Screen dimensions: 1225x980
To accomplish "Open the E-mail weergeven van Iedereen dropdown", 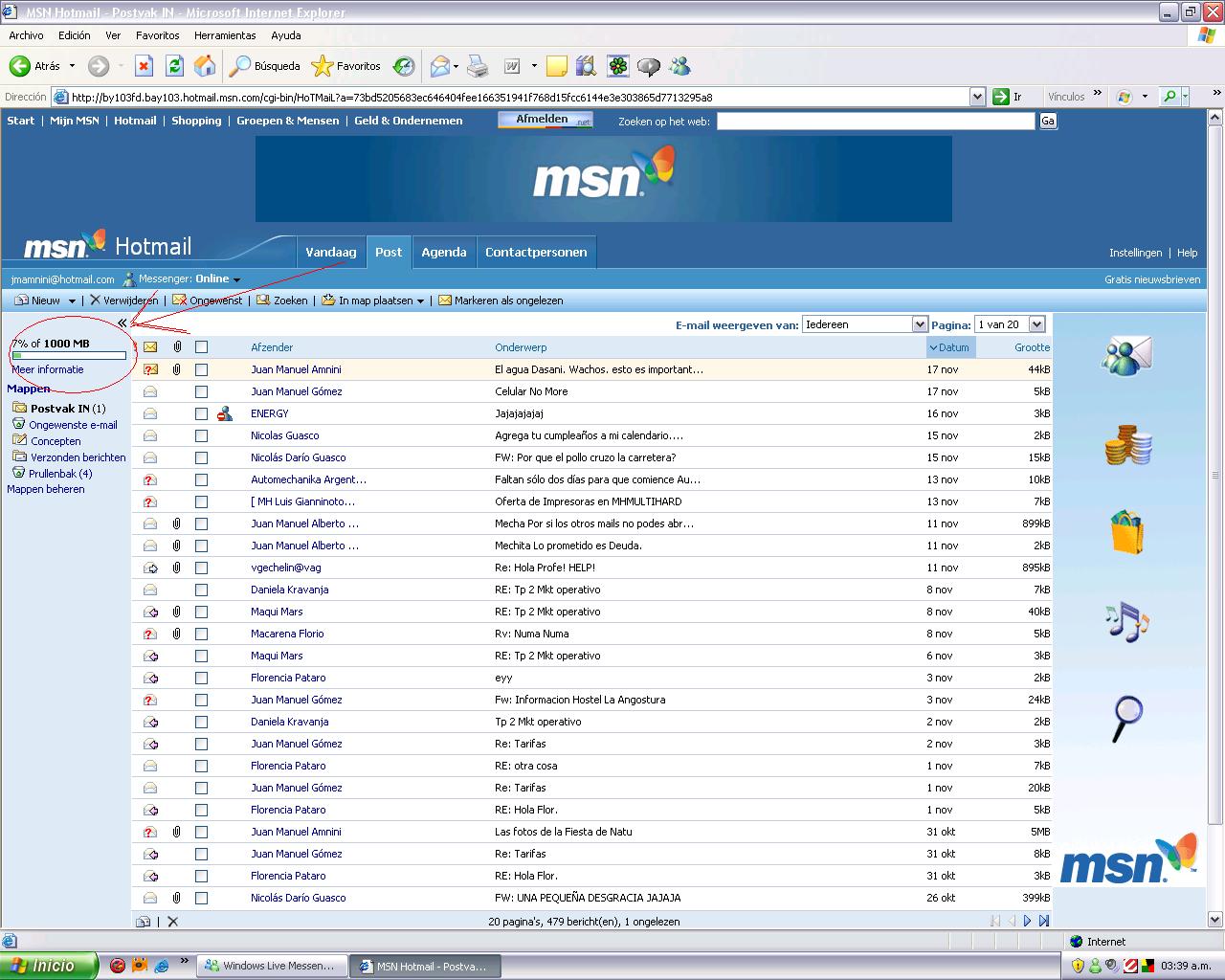I will (x=865, y=324).
